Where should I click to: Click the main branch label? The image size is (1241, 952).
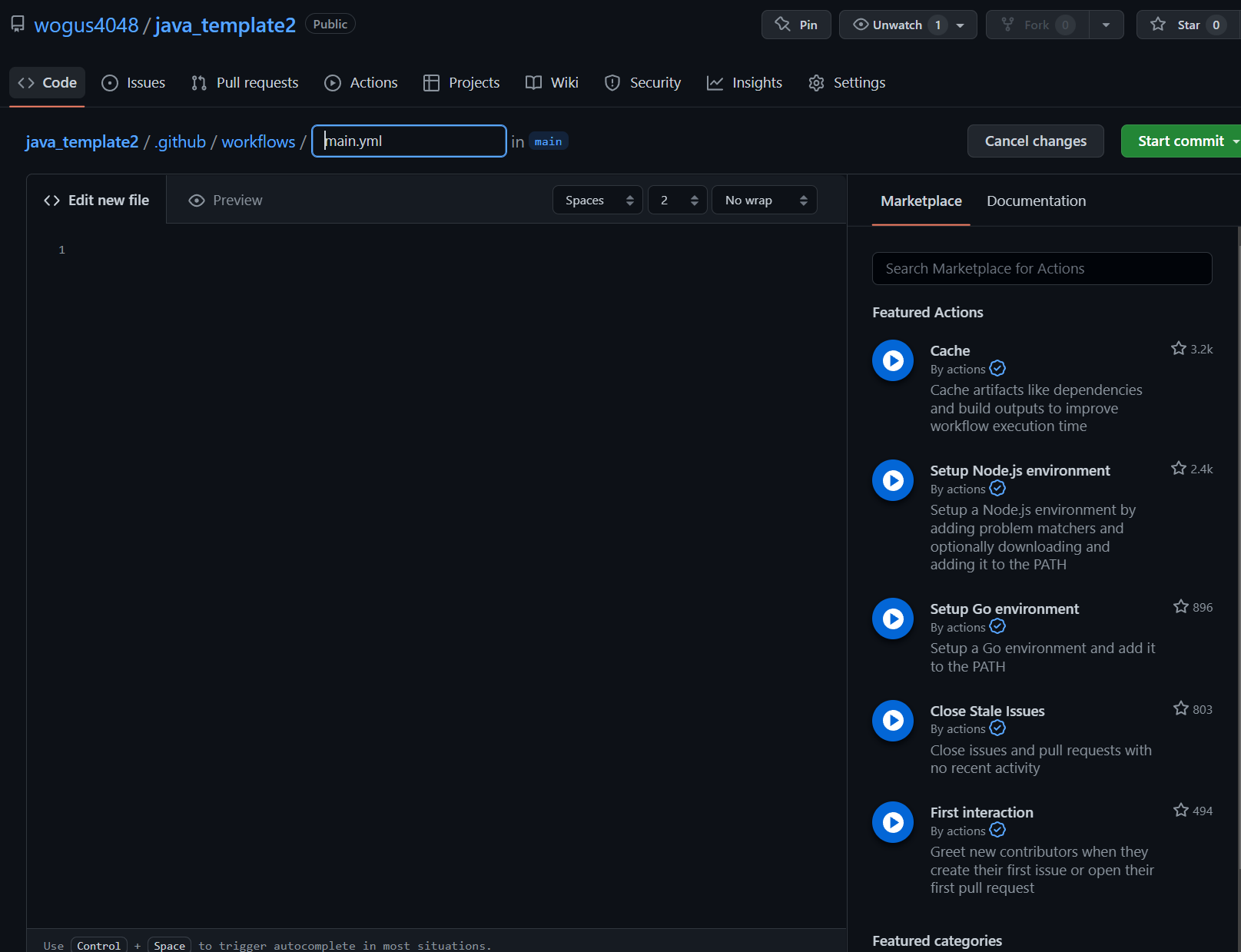point(548,141)
